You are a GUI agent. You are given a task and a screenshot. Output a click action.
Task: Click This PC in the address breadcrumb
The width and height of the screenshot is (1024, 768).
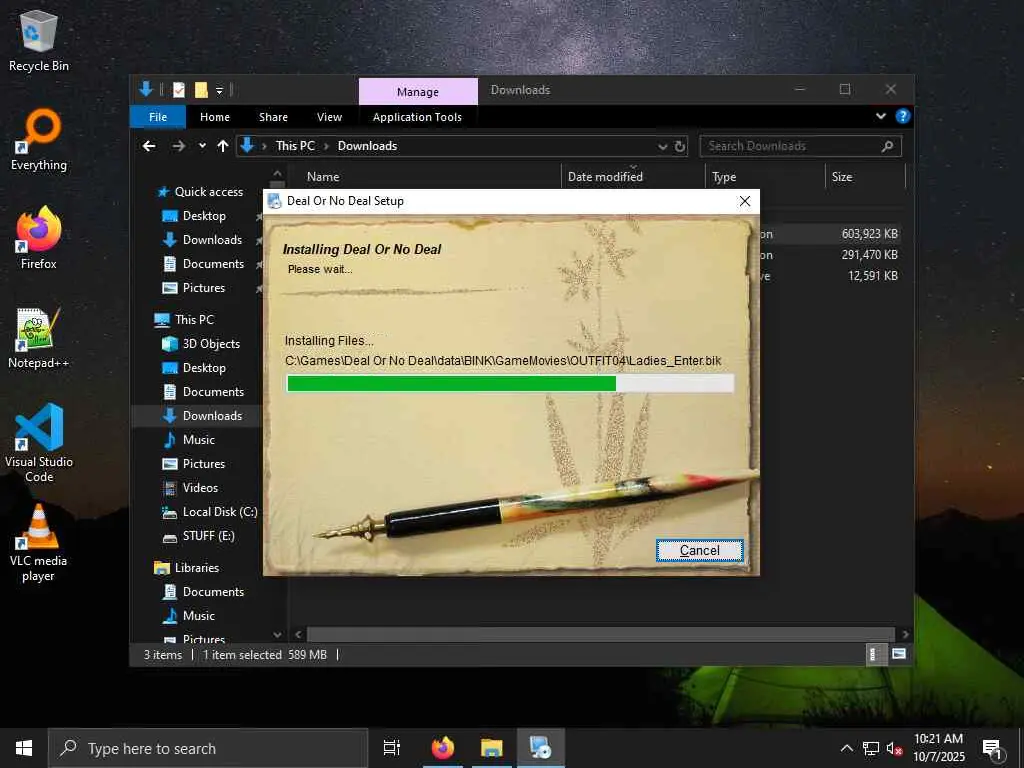click(x=295, y=146)
